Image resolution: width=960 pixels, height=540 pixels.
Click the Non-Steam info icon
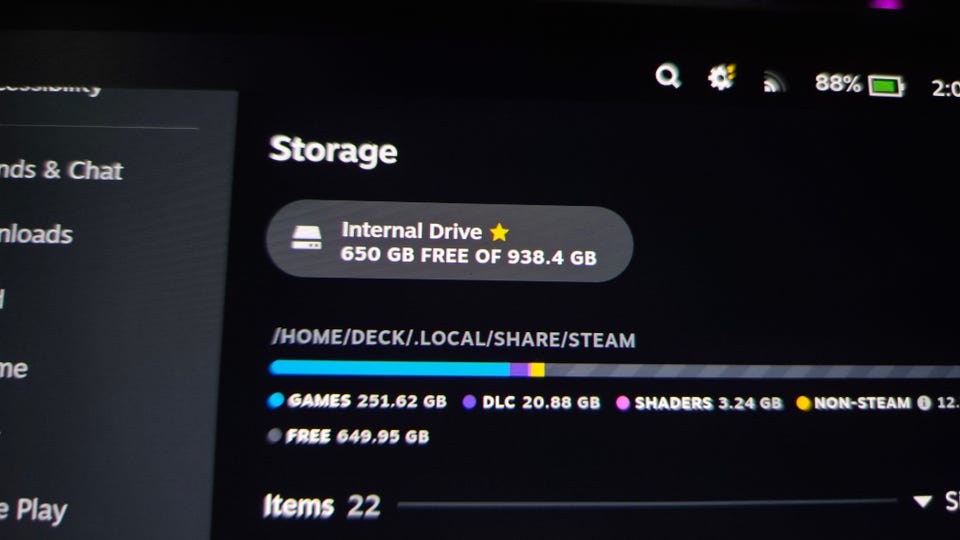924,403
